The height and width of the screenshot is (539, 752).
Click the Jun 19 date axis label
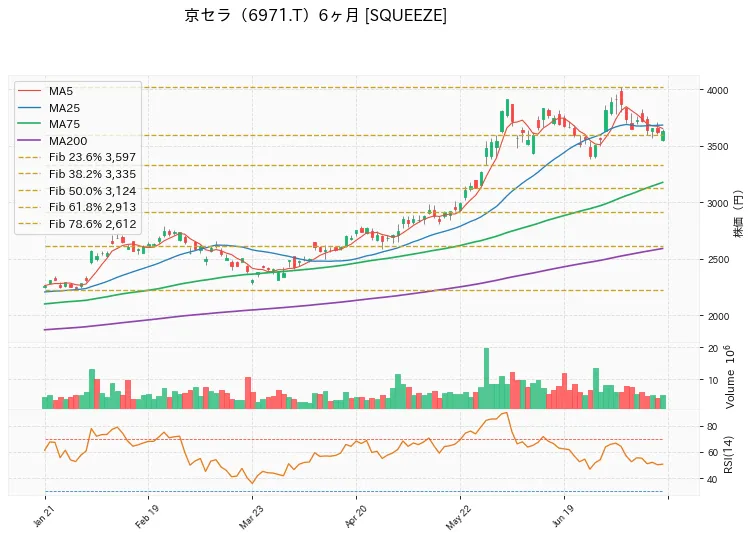tap(562, 516)
